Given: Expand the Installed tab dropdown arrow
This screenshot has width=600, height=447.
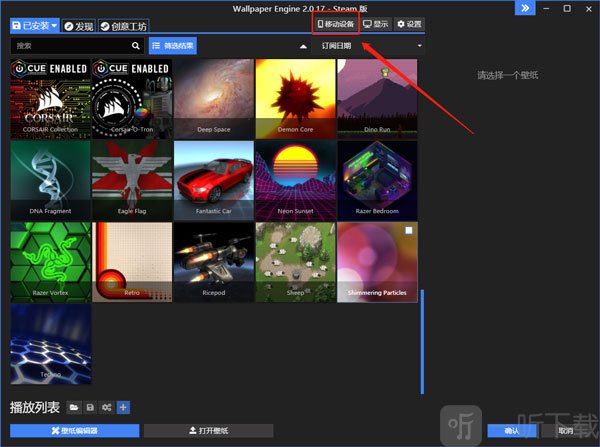Looking at the screenshot, I should tap(54, 26).
